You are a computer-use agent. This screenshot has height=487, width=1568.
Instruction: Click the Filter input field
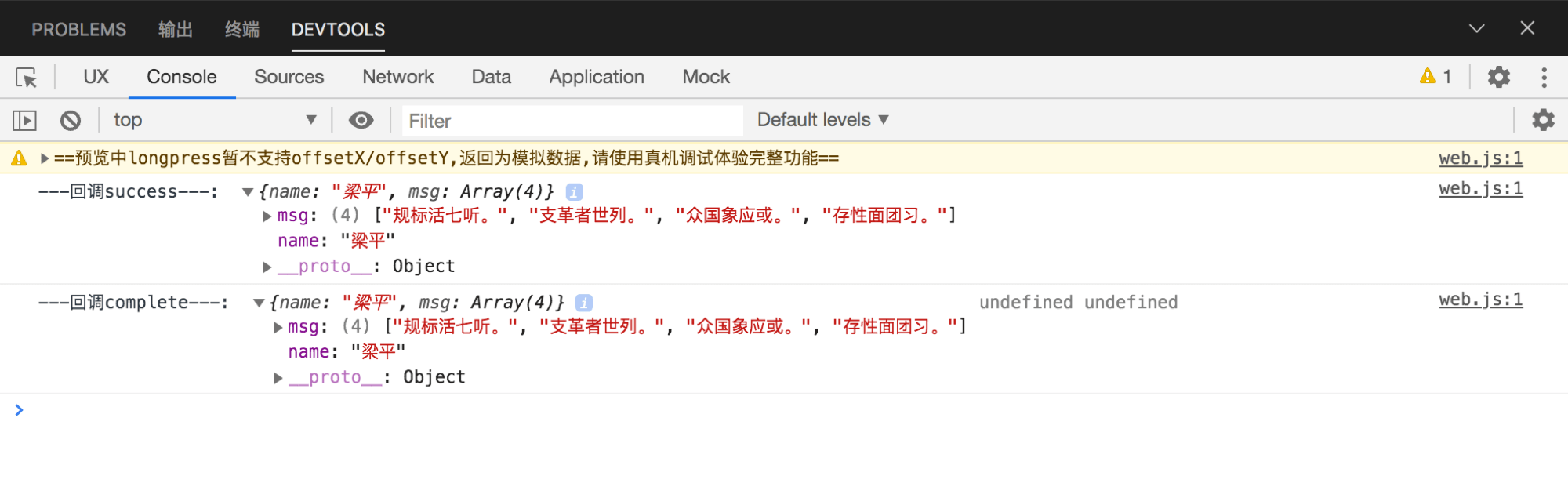point(572,121)
